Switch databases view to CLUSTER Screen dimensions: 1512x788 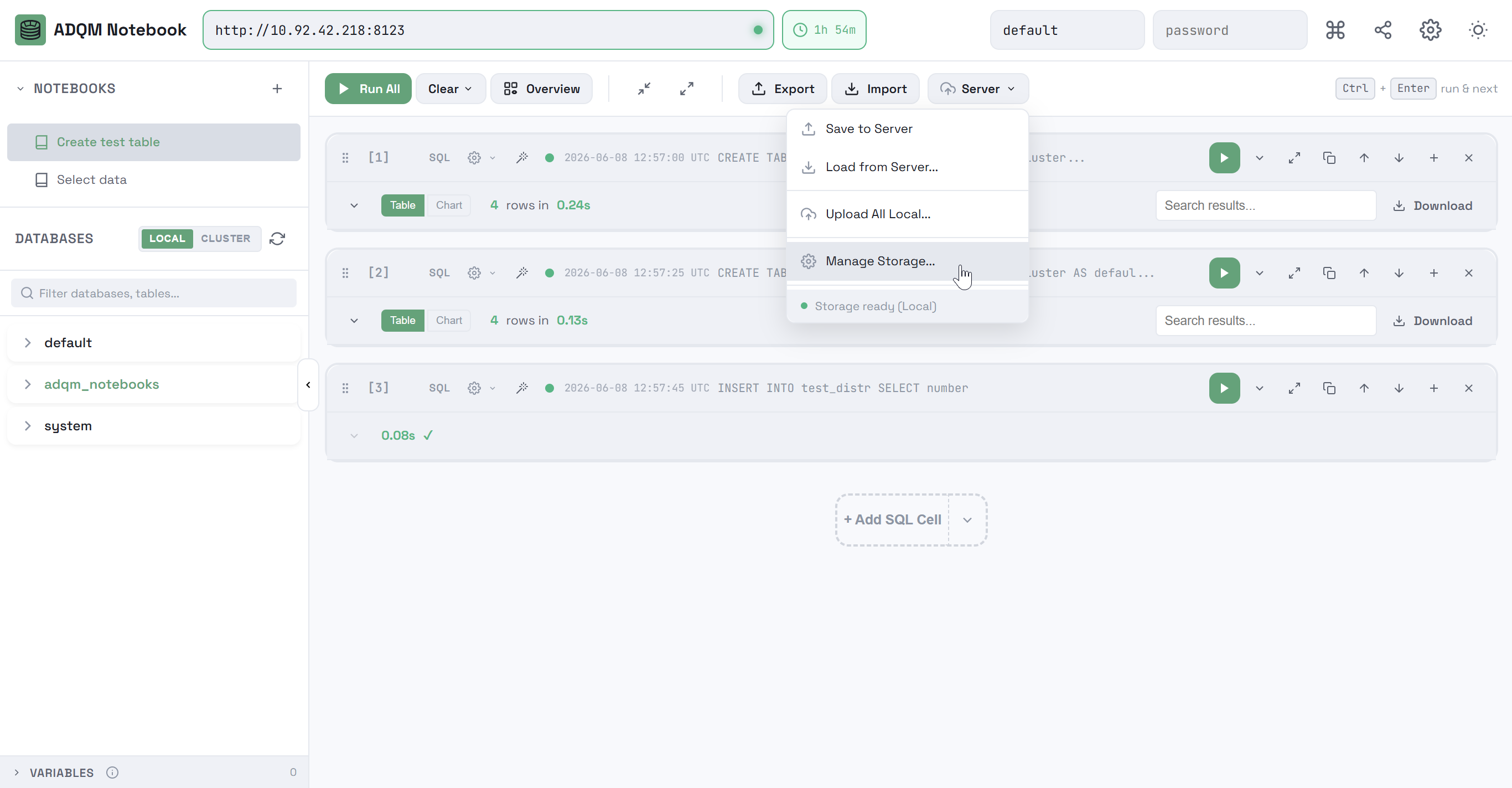[225, 239]
